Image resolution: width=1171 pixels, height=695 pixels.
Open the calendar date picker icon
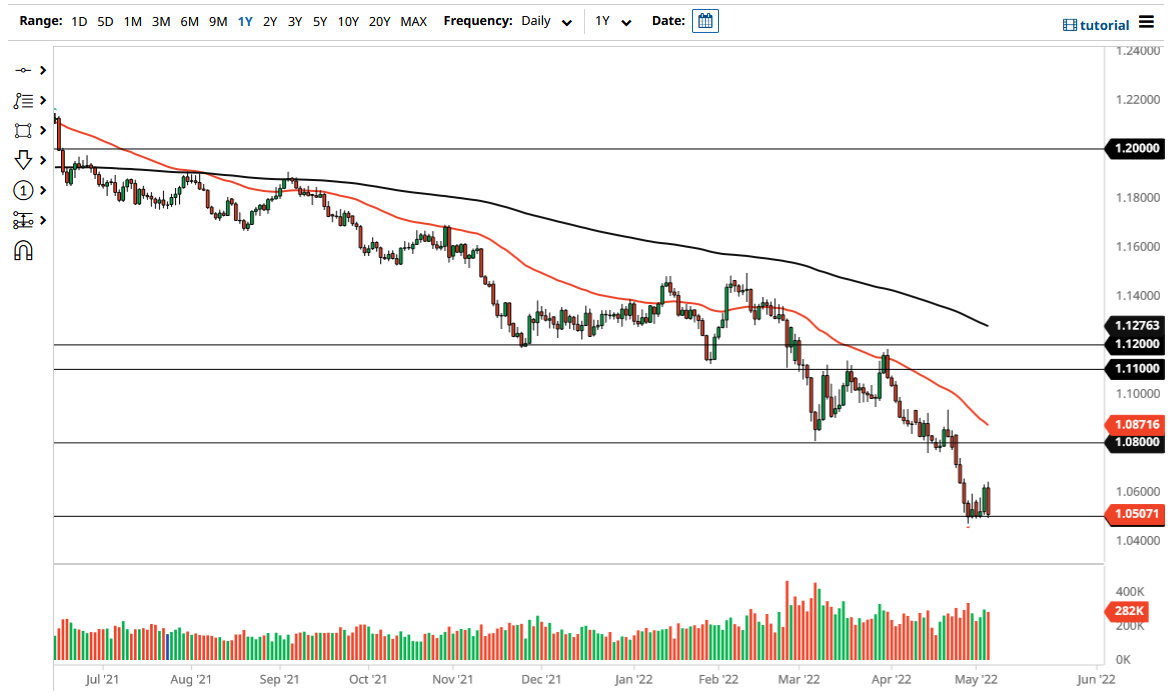point(706,20)
